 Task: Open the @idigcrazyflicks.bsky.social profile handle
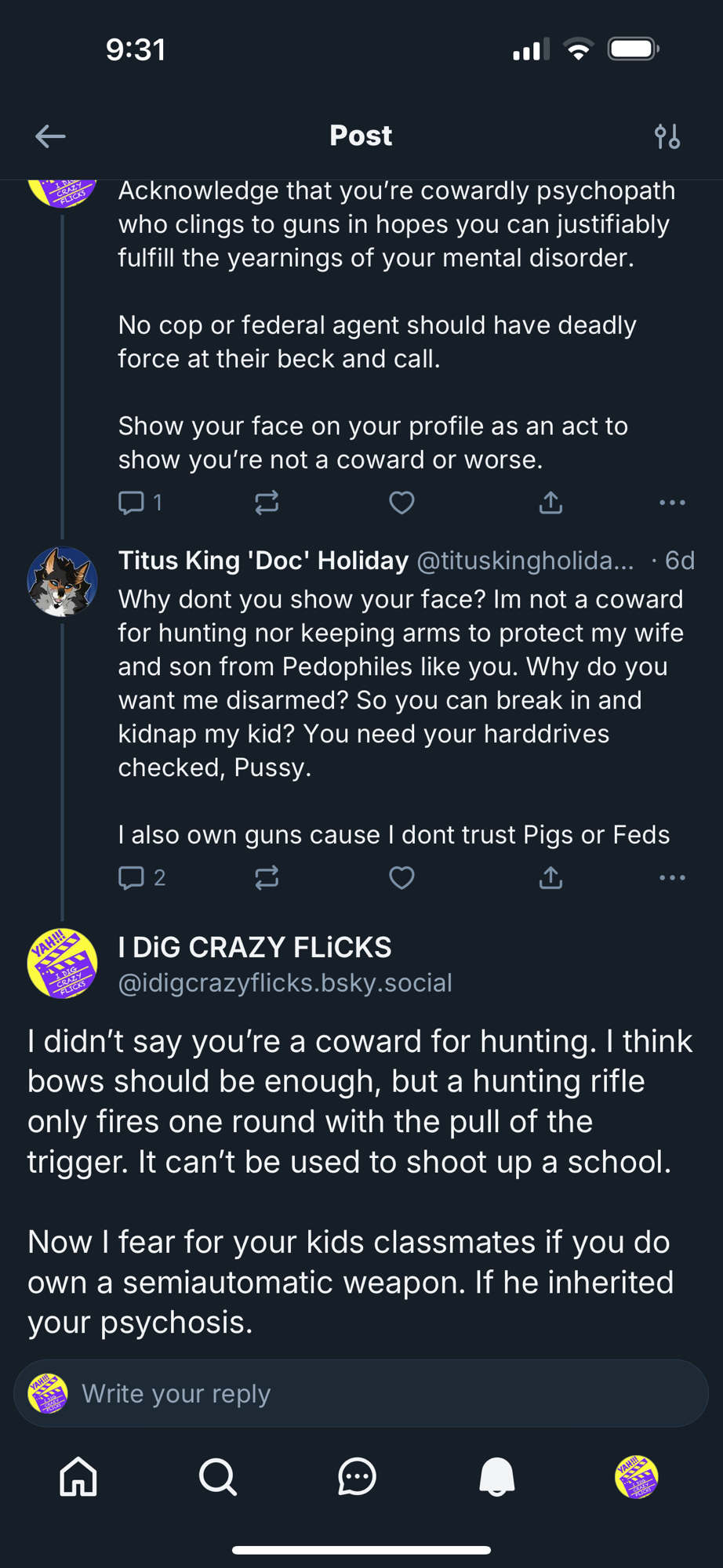pyautogui.click(x=285, y=982)
